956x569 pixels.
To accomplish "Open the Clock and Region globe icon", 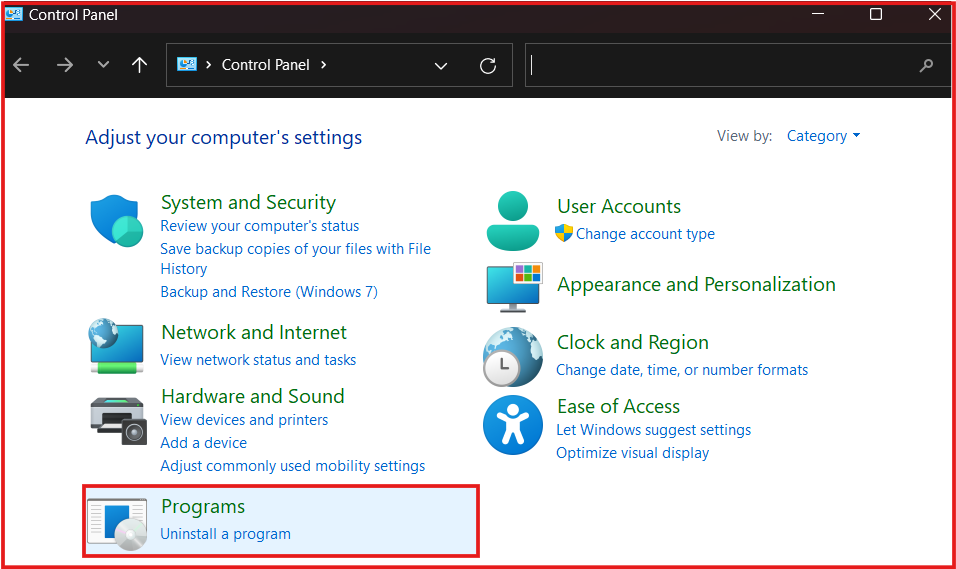I will pyautogui.click(x=513, y=357).
